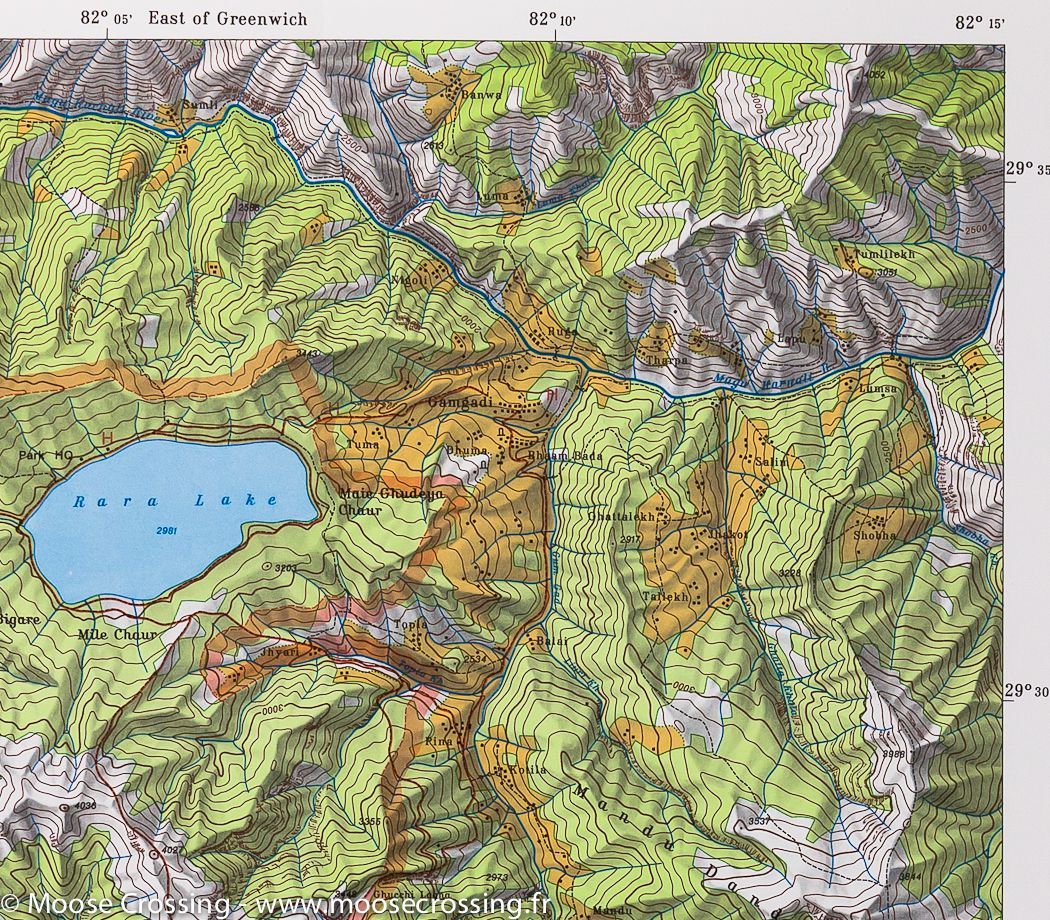Select the Shobha settlement marker
Image resolution: width=1050 pixels, height=920 pixels.
[875, 537]
